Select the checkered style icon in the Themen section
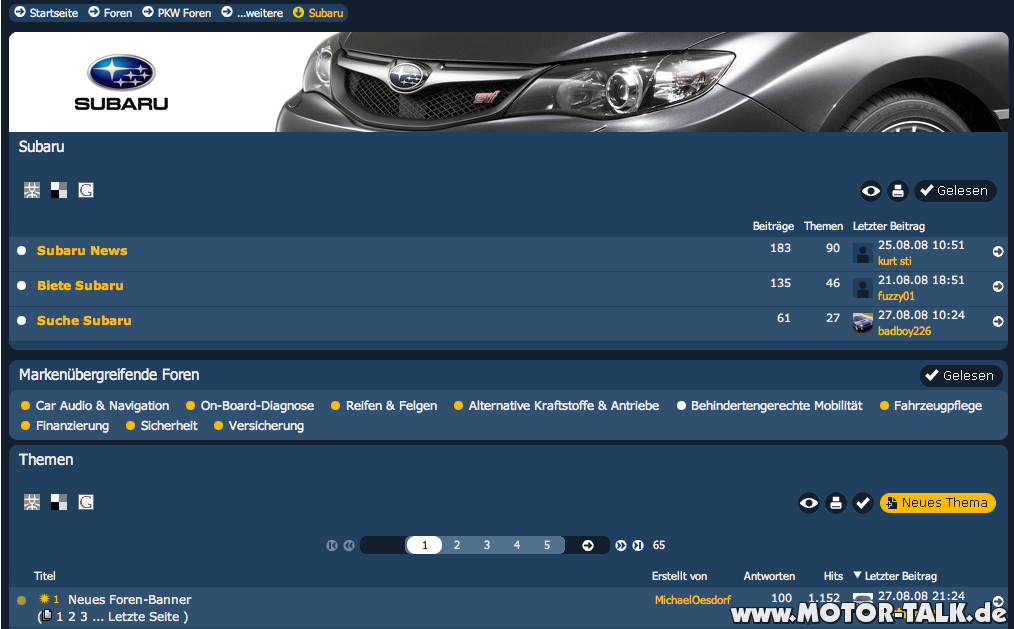This screenshot has height=629, width=1014. [59, 502]
